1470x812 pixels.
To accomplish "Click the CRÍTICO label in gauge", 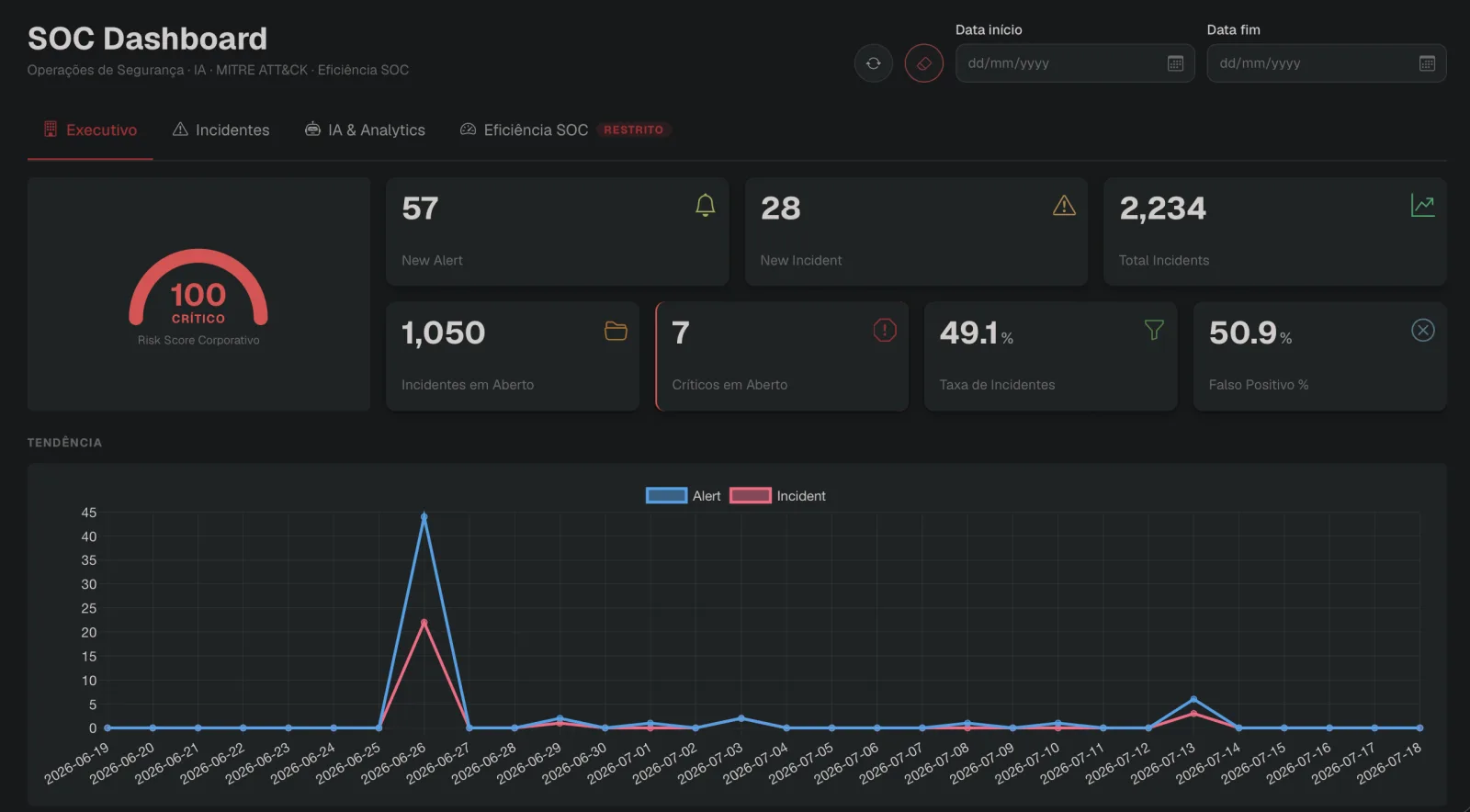I will [x=198, y=319].
